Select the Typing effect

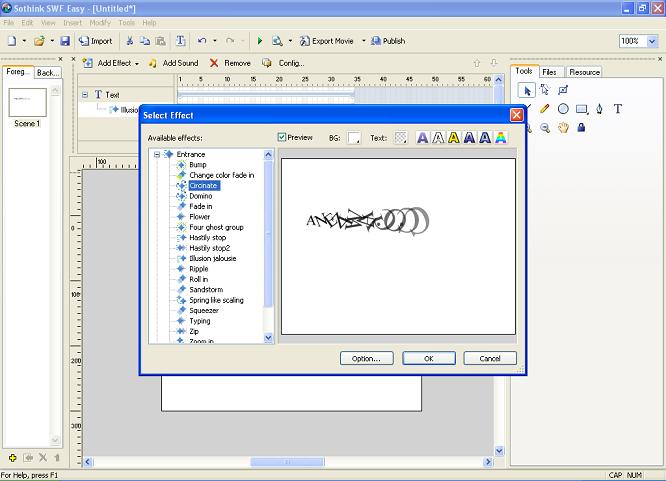(200, 321)
